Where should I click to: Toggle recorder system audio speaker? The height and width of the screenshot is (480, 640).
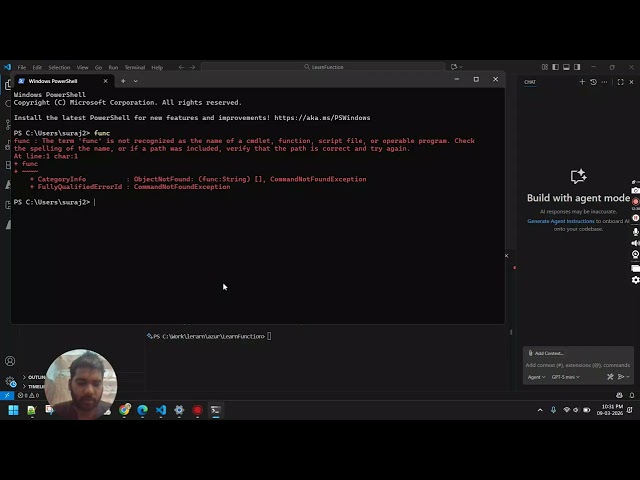click(636, 243)
